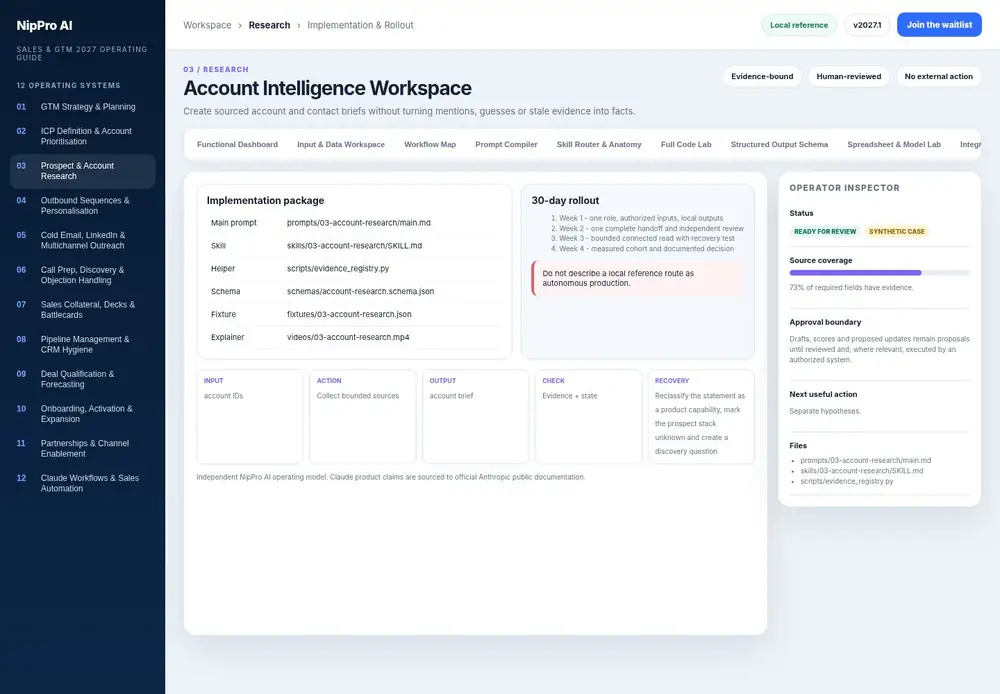Click videos/03-account-research.mp4 explainer path
The height and width of the screenshot is (694, 1000).
[348, 337]
